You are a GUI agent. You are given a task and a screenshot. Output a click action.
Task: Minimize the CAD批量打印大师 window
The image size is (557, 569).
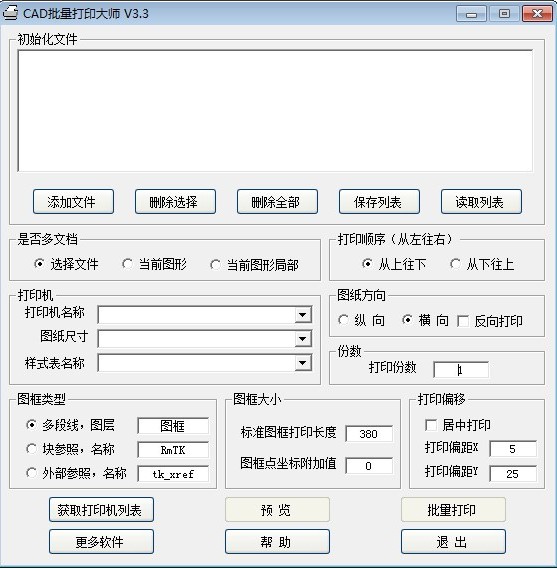click(471, 14)
